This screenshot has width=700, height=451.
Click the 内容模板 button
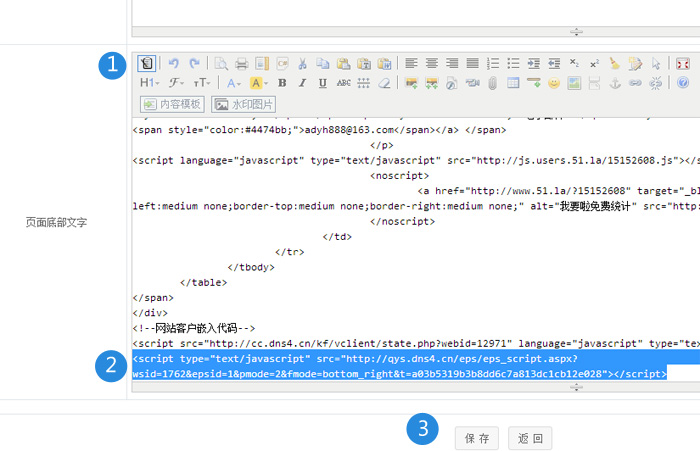pos(172,104)
